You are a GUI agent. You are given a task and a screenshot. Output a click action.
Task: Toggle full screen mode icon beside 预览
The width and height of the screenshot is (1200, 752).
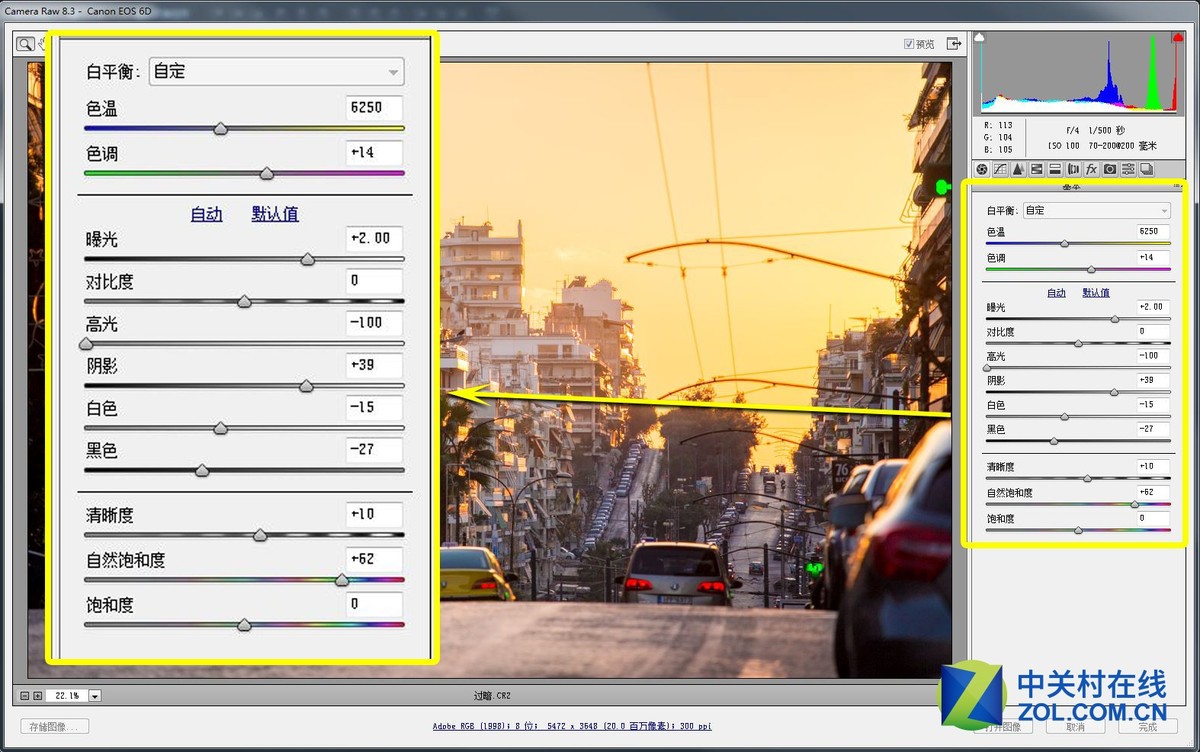click(x=954, y=44)
